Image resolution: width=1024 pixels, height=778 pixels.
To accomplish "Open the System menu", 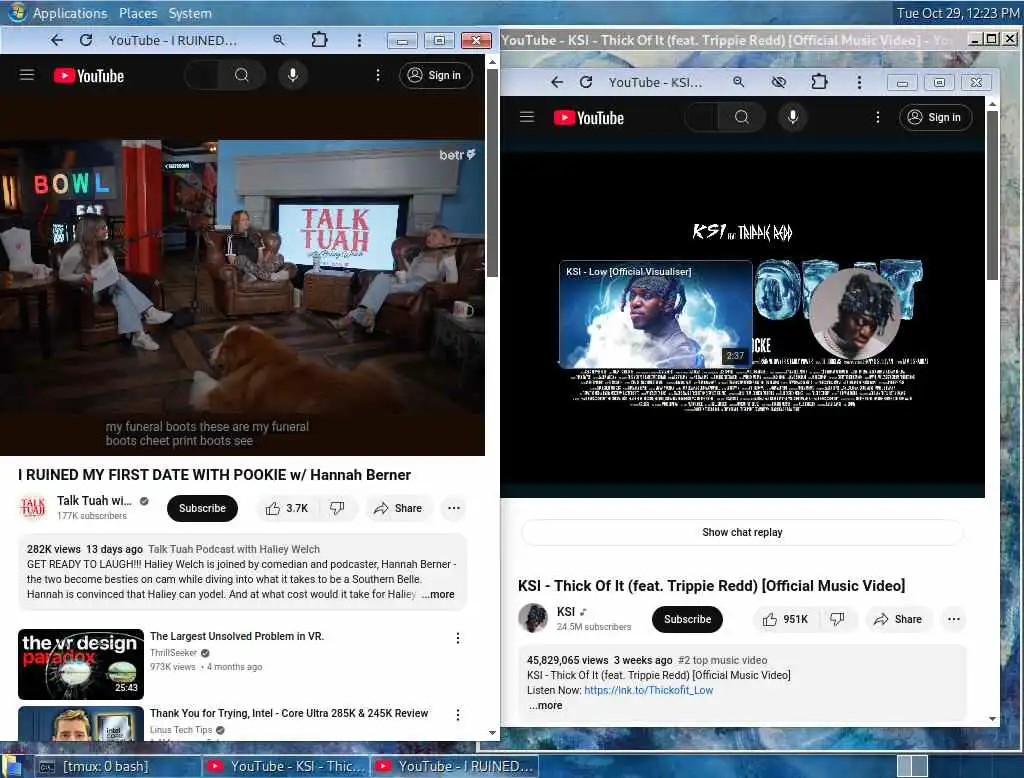I will (190, 13).
